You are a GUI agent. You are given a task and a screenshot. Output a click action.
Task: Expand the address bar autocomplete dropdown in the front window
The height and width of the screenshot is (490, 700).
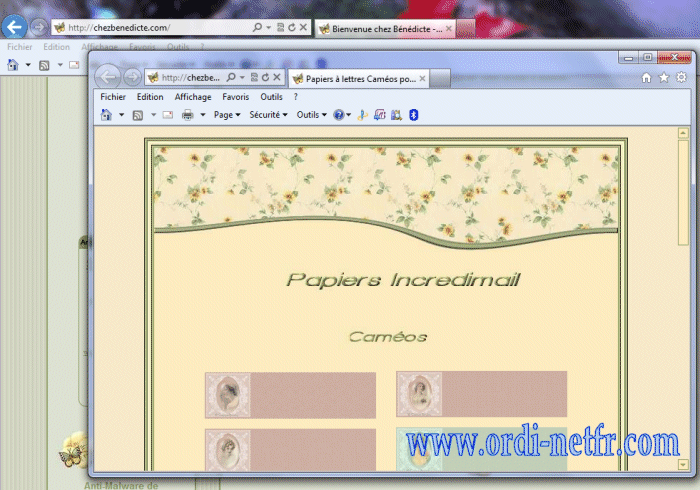tap(242, 77)
